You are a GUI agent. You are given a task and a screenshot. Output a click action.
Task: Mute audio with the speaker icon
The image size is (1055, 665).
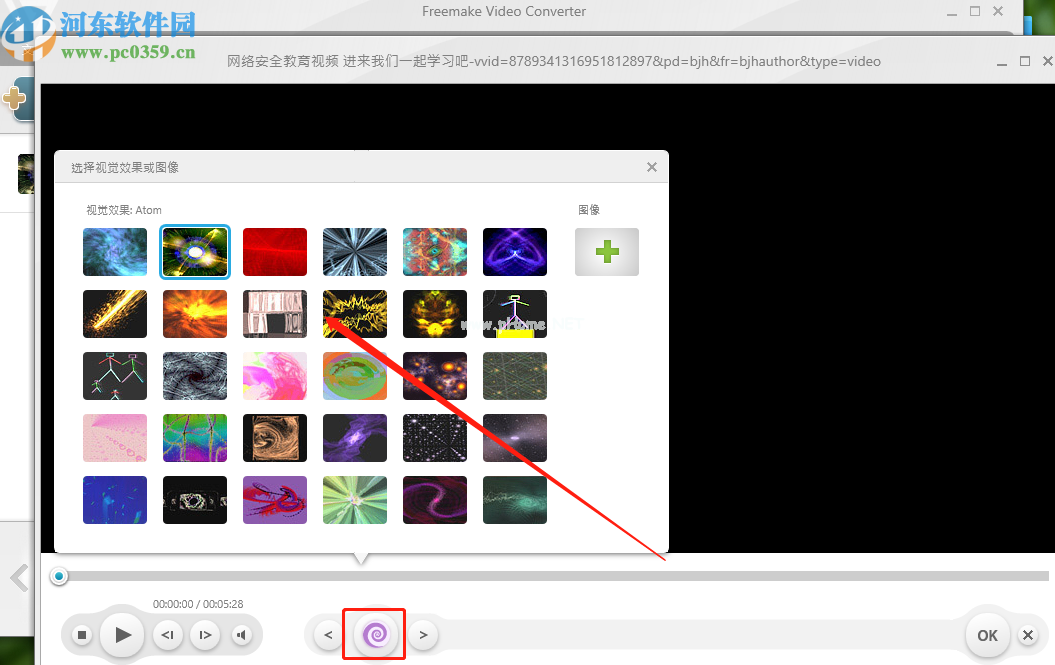click(x=241, y=634)
